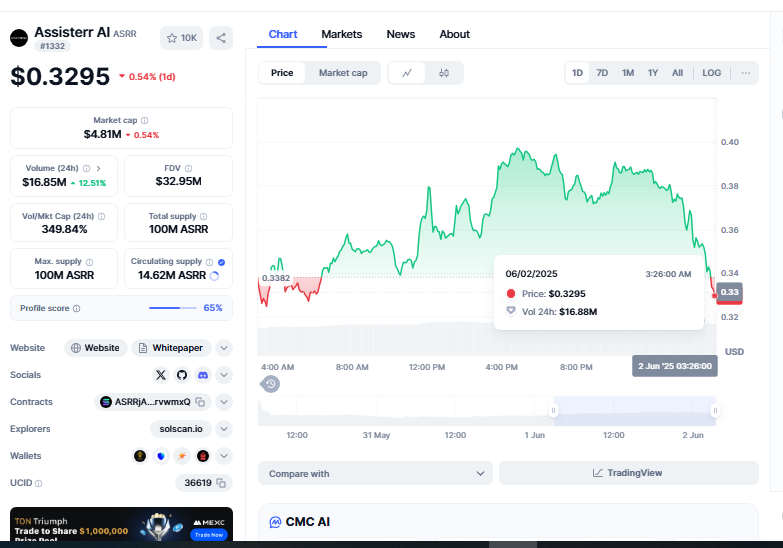Click the Profile score progress bar
Image resolution: width=783 pixels, height=548 pixels.
click(x=173, y=308)
